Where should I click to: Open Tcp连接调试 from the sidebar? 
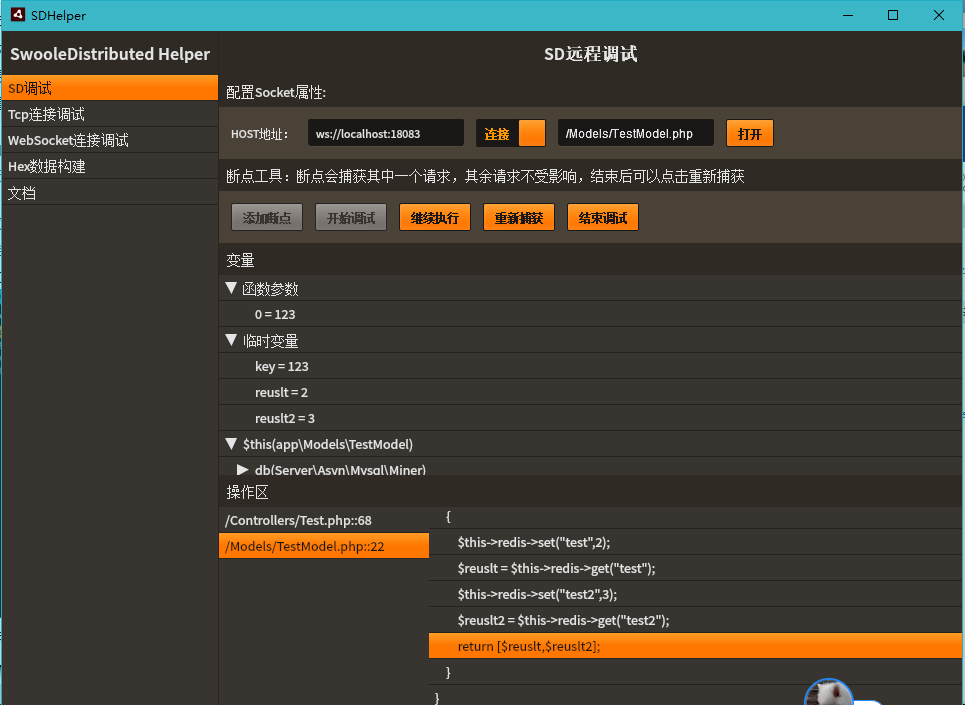(109, 115)
